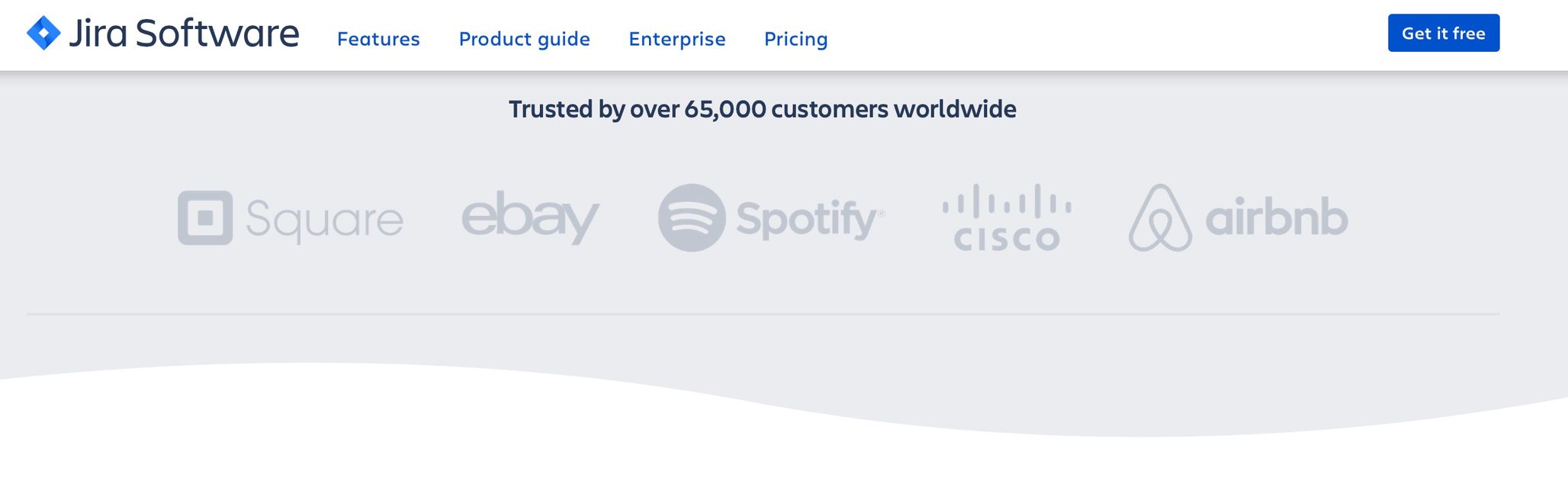Click the Get it free button
This screenshot has width=1568, height=482.
click(x=1443, y=33)
